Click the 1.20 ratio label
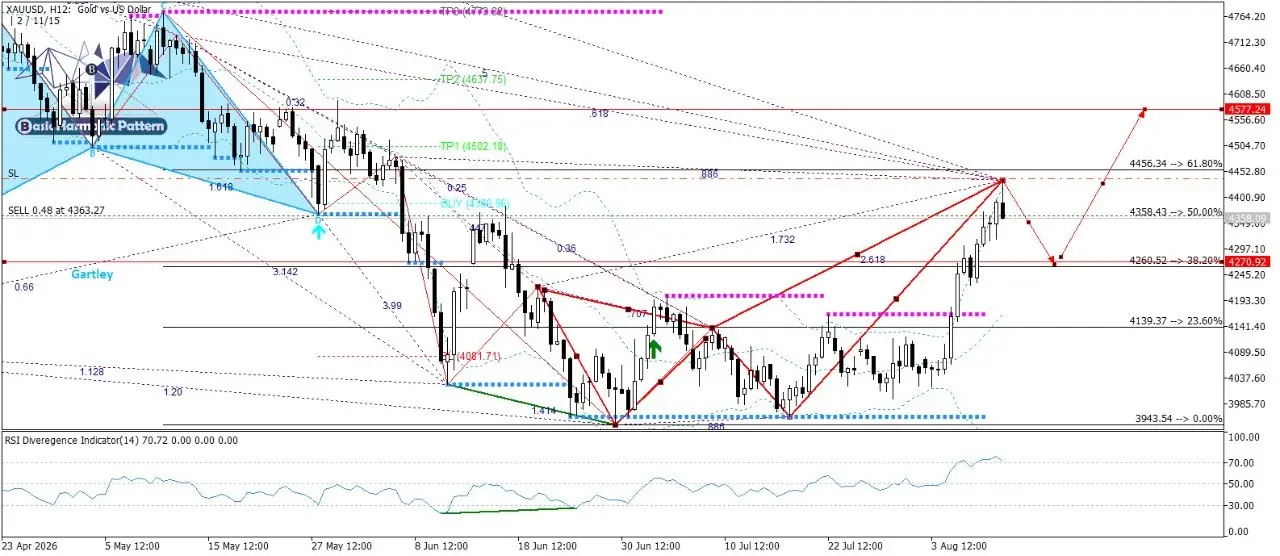The image size is (1280, 556). click(173, 392)
